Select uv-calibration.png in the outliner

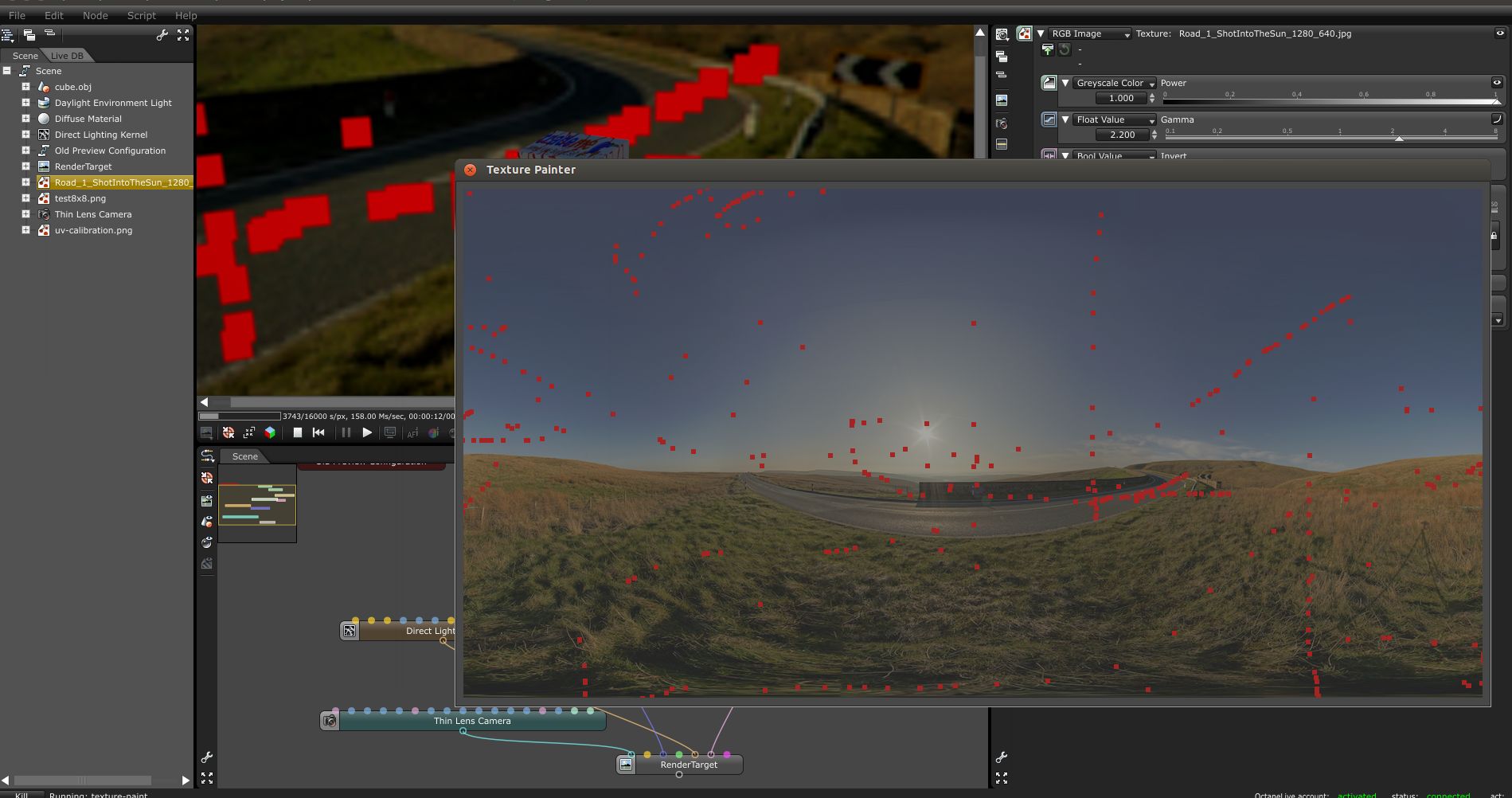(x=94, y=230)
